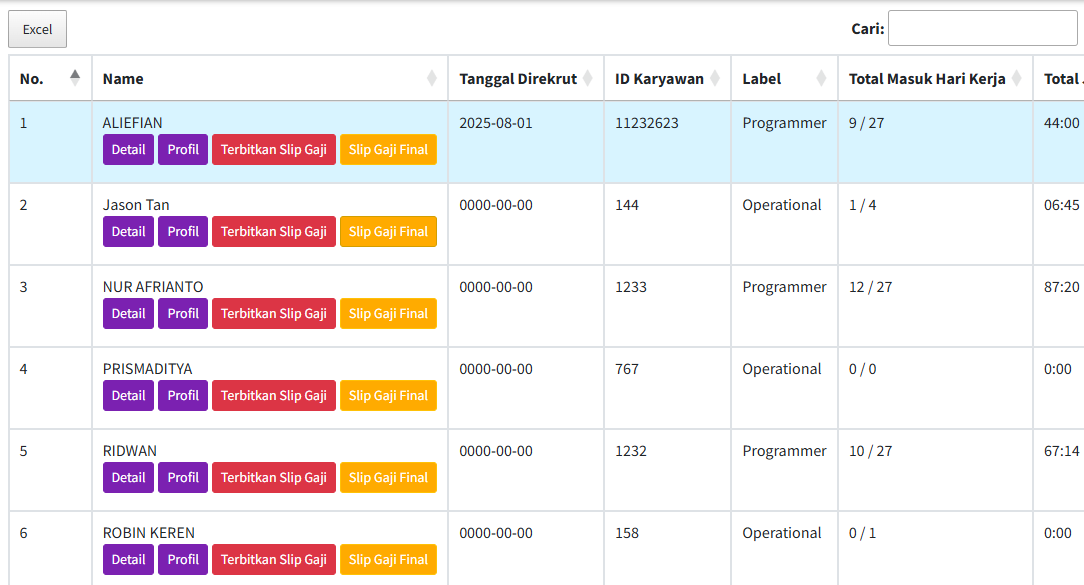View Detail for RIDWAN
Image resolution: width=1084 pixels, height=585 pixels.
[128, 478]
